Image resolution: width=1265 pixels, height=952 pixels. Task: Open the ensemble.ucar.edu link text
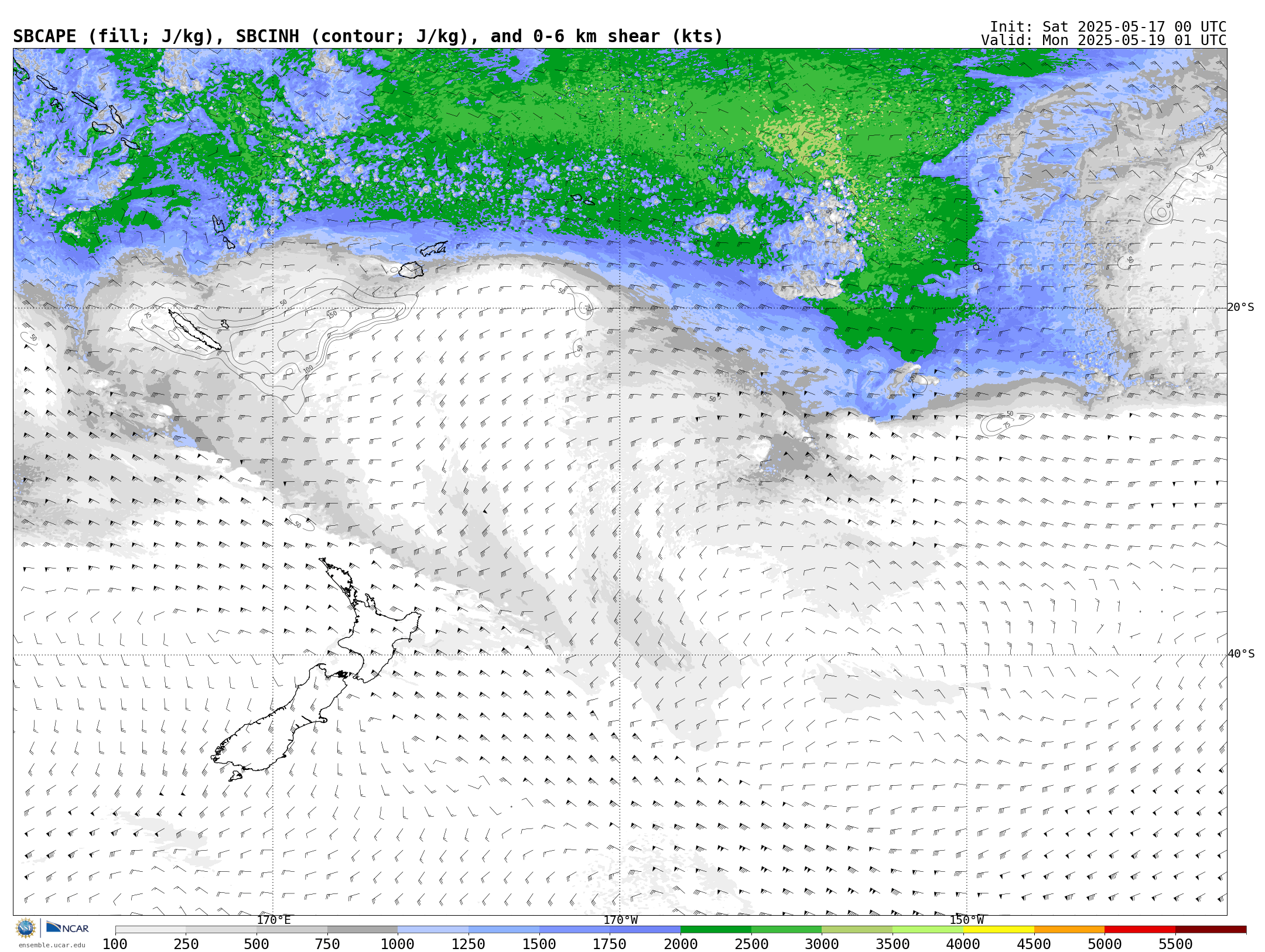(52, 945)
